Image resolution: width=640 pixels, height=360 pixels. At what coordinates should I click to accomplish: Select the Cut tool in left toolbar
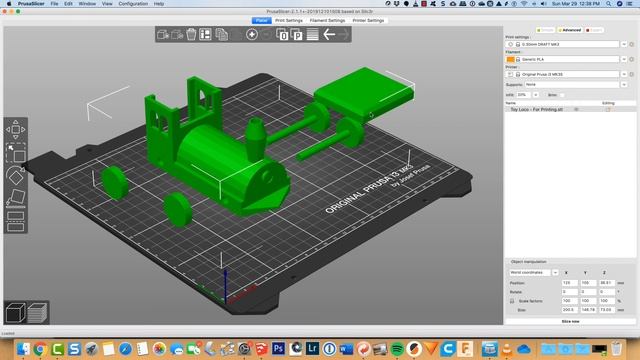coord(16,221)
